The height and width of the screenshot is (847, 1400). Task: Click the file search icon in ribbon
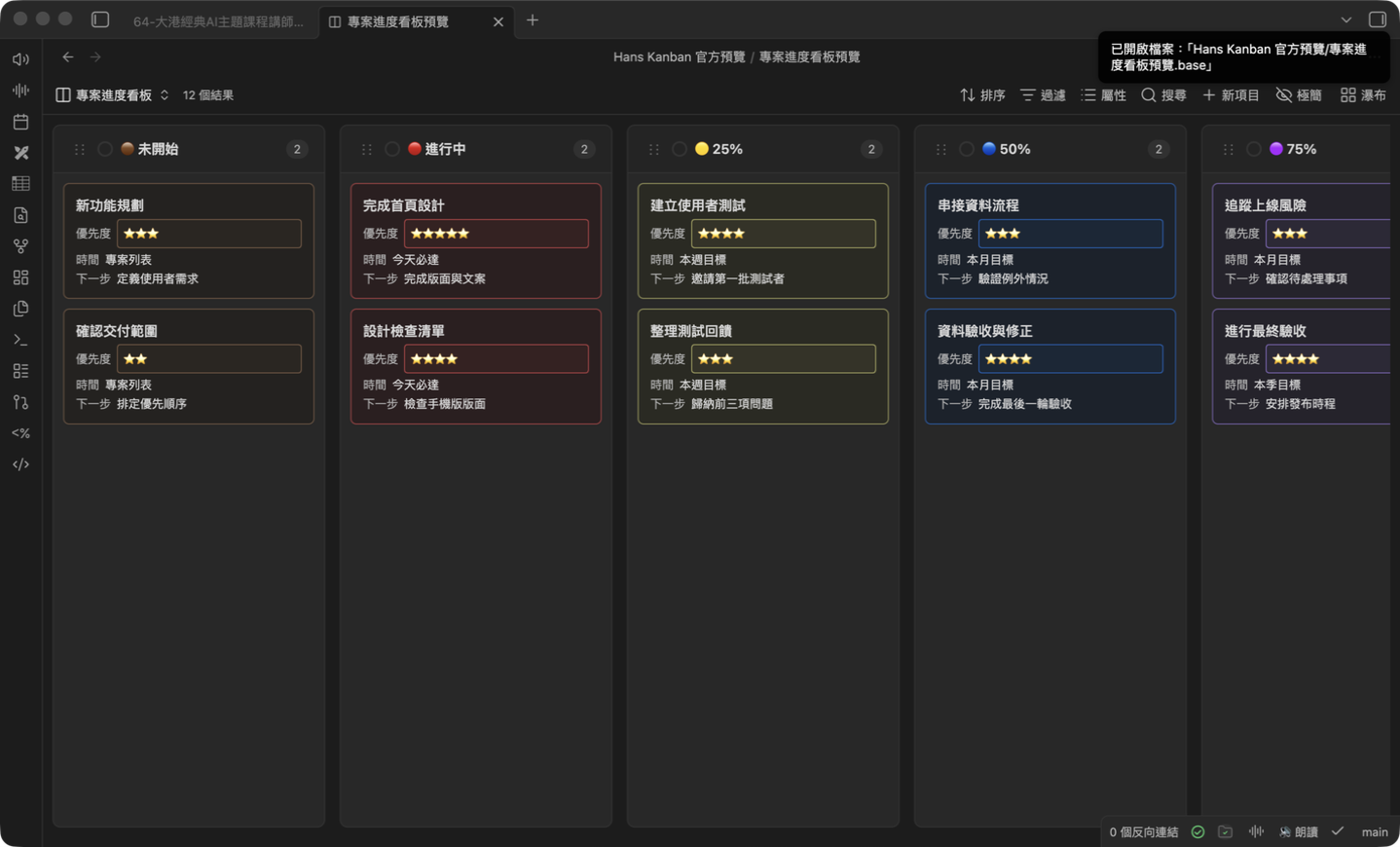[x=20, y=215]
